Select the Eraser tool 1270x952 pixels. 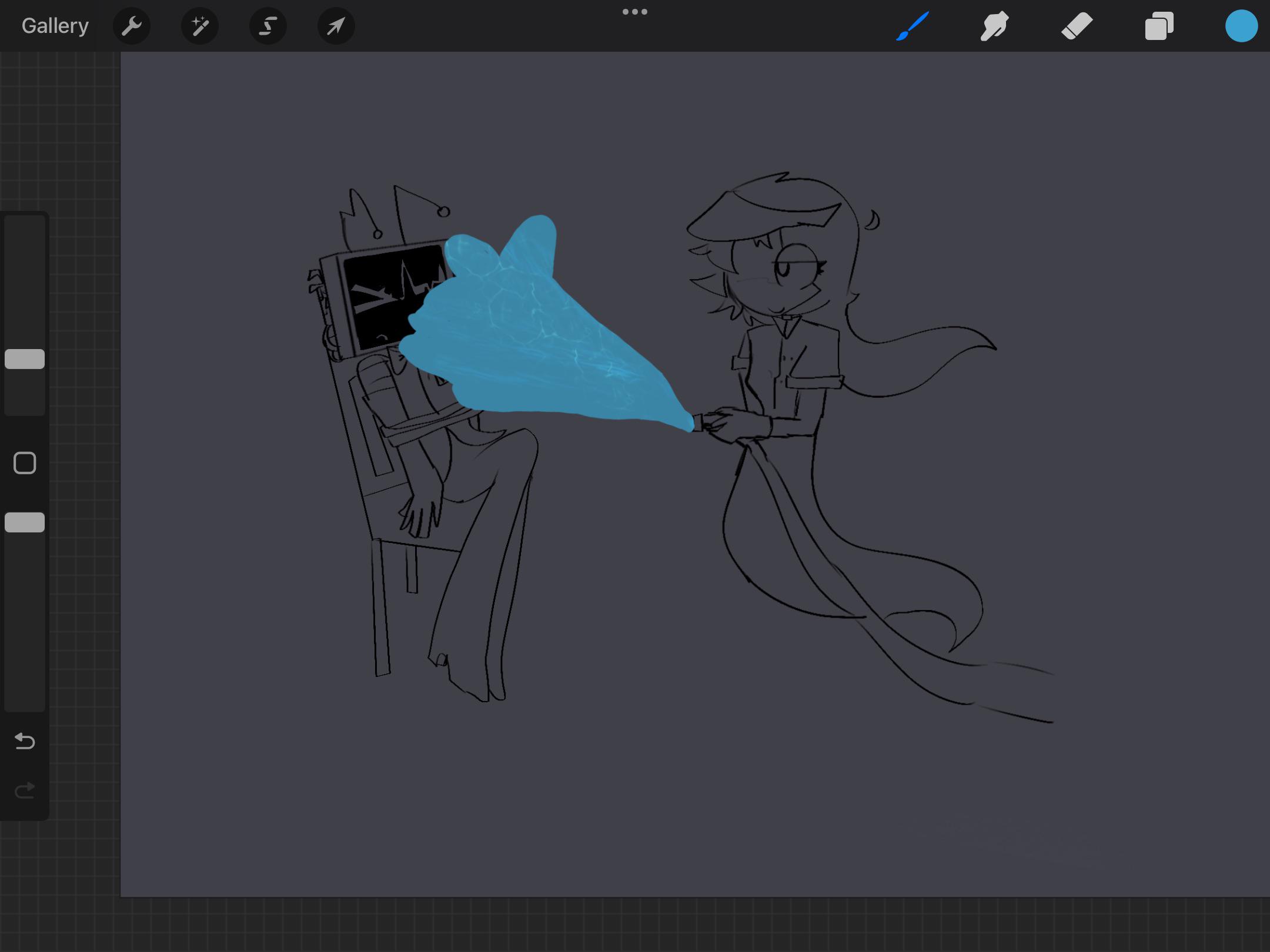pos(1077,26)
